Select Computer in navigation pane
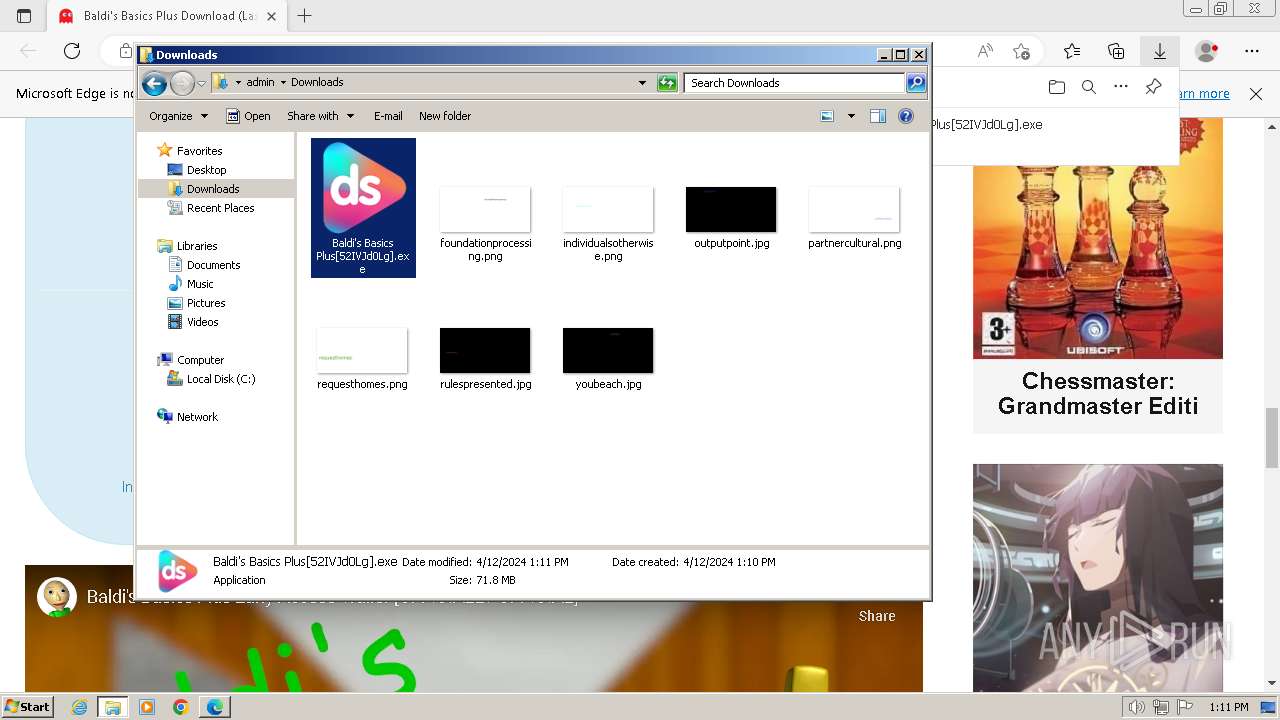The height and width of the screenshot is (720, 1280). point(200,360)
